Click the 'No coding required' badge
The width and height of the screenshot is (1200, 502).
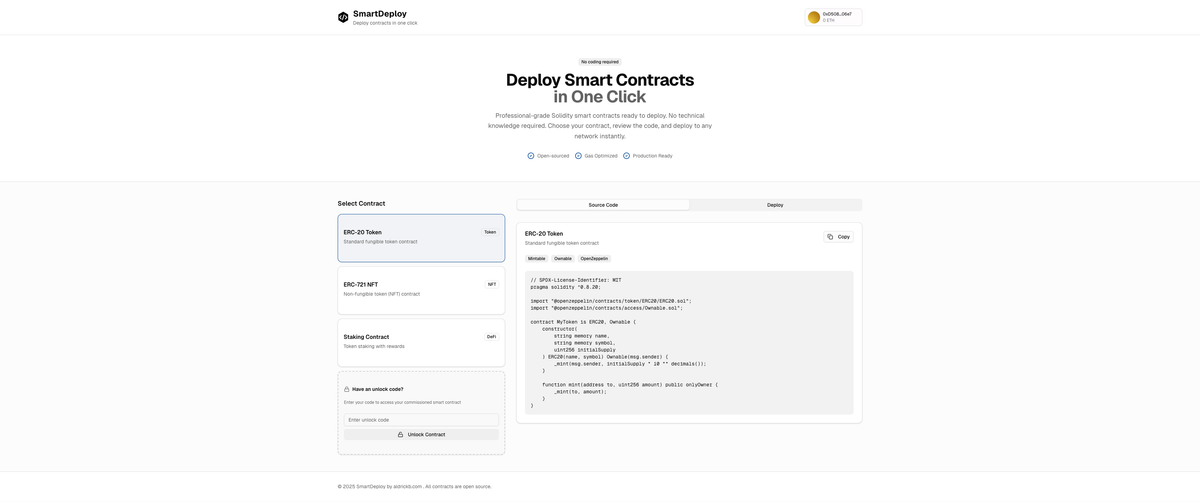coord(600,62)
